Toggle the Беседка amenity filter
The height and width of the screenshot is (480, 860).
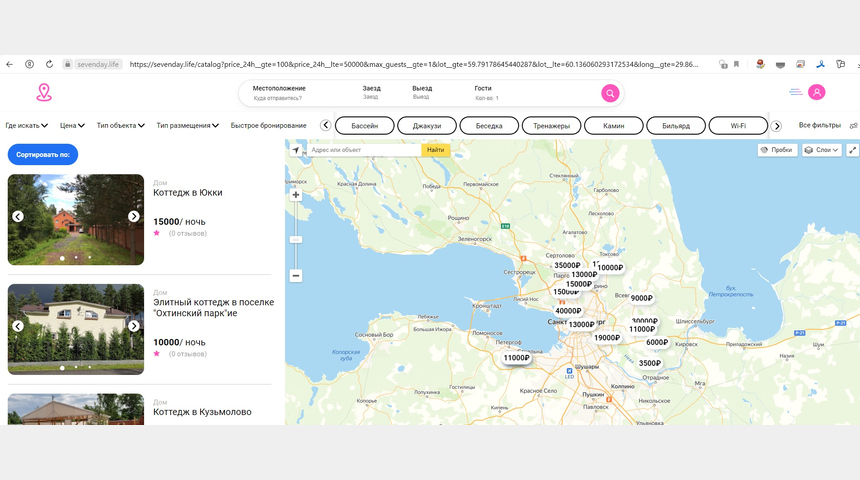tap(489, 126)
